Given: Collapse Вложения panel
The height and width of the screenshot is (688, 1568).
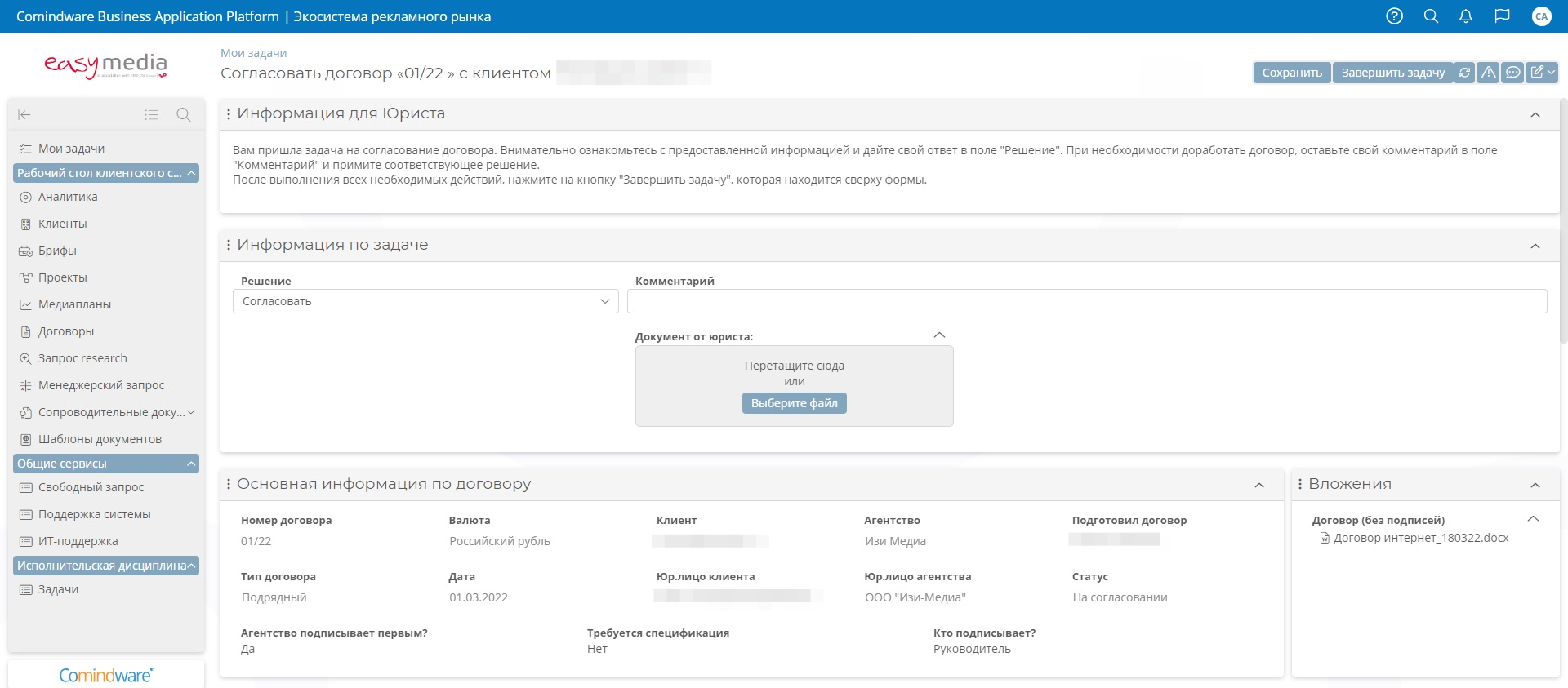Looking at the screenshot, I should pyautogui.click(x=1535, y=486).
